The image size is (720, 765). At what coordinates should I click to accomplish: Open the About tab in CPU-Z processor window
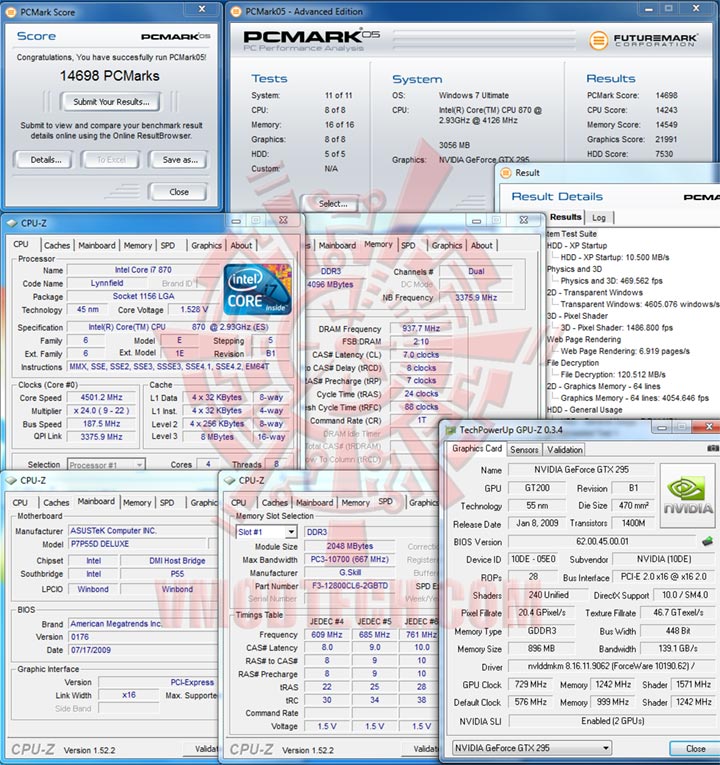pos(241,245)
